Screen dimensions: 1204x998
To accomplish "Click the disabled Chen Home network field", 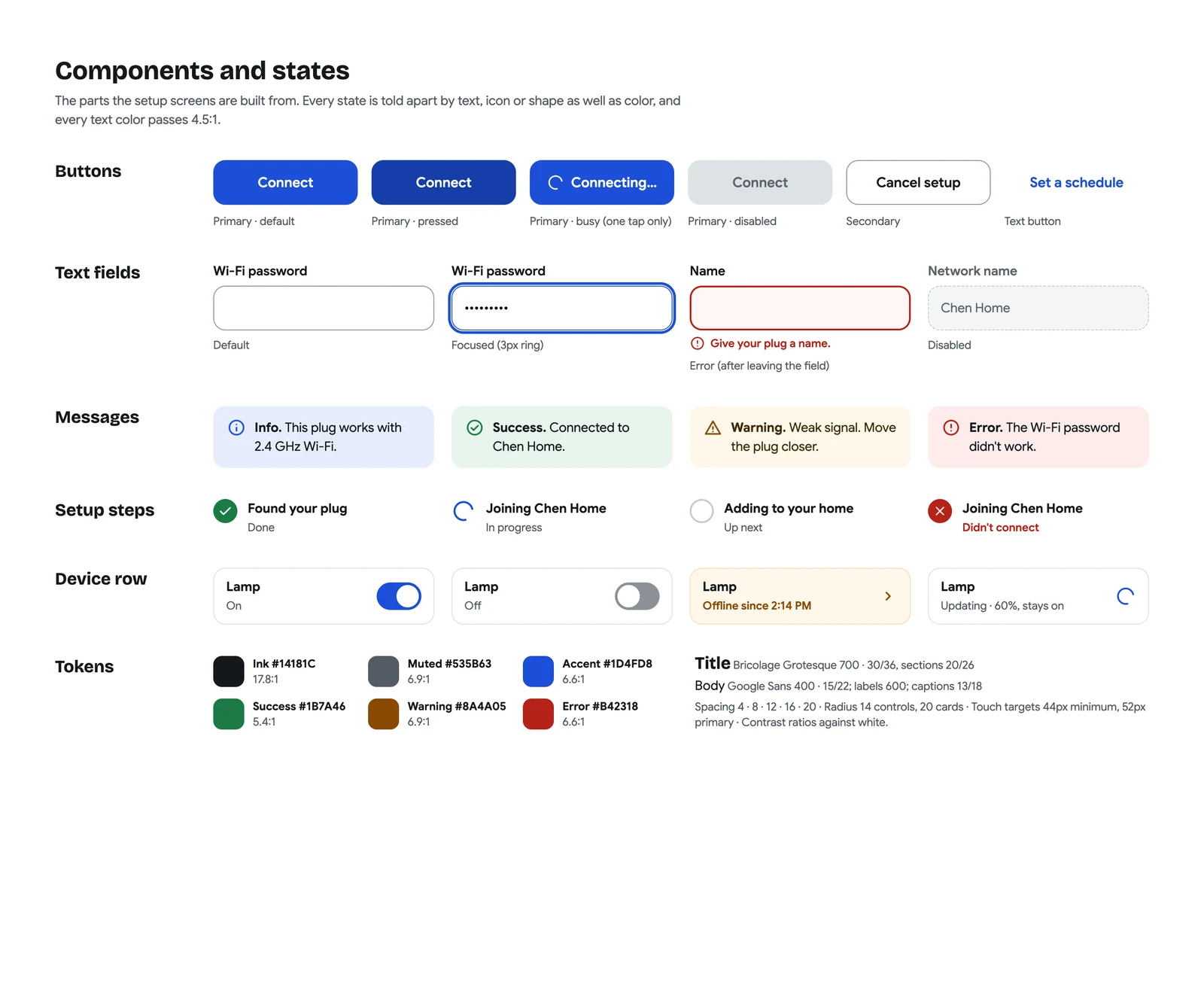I will pos(1038,308).
